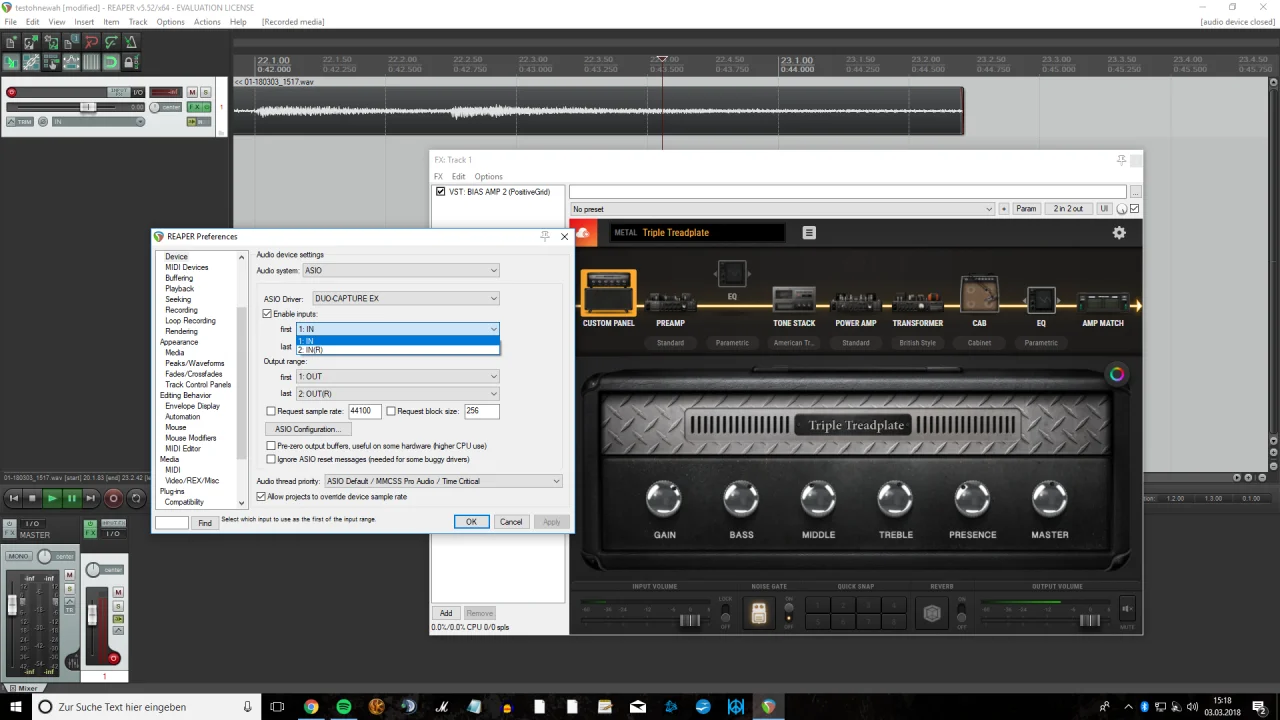Open BIAS AMP settings gear
1280x720 pixels.
point(1119,233)
